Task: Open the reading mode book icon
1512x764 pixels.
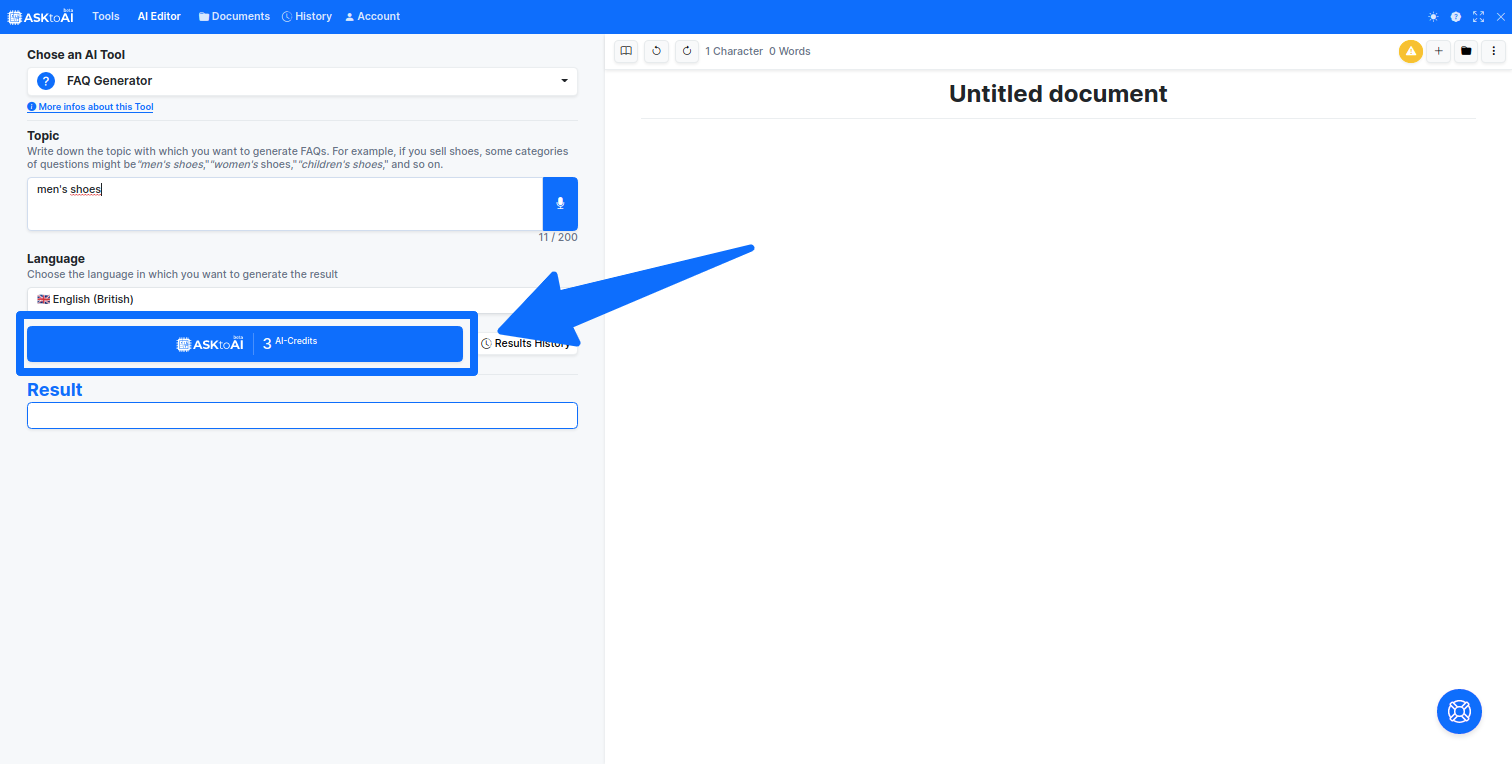Action: (626, 51)
